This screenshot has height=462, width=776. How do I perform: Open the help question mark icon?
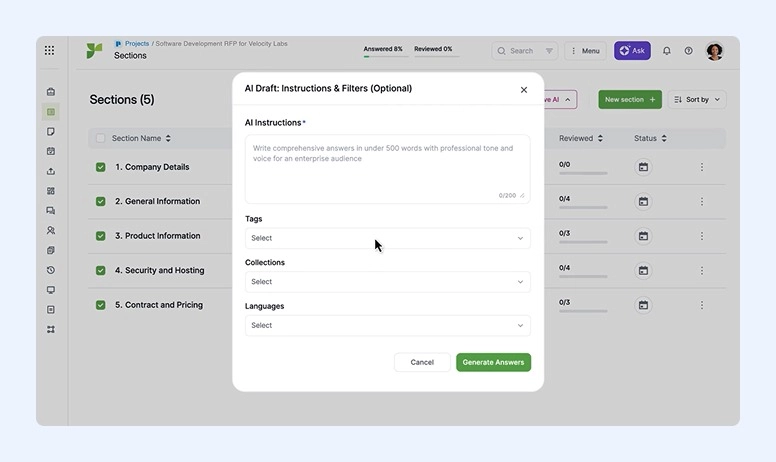point(688,50)
